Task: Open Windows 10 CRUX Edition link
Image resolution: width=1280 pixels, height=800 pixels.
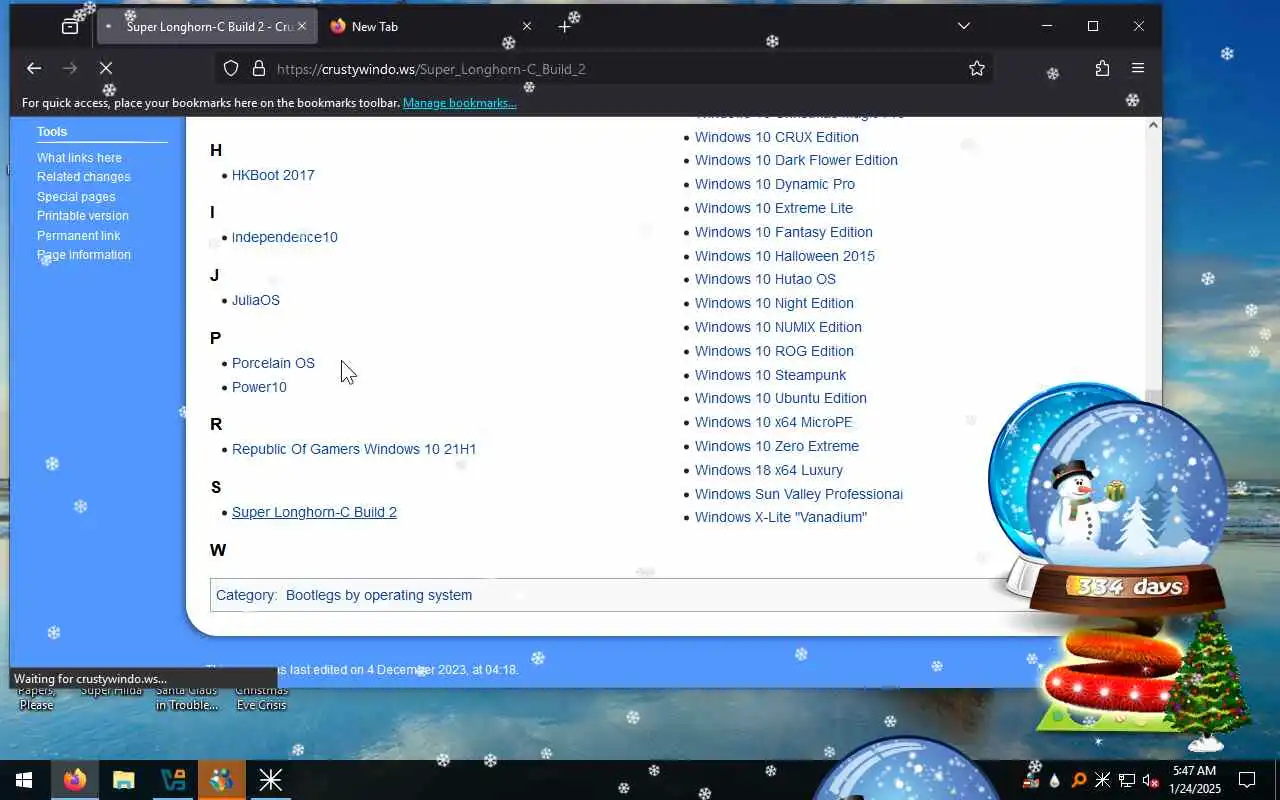Action: pos(777,137)
